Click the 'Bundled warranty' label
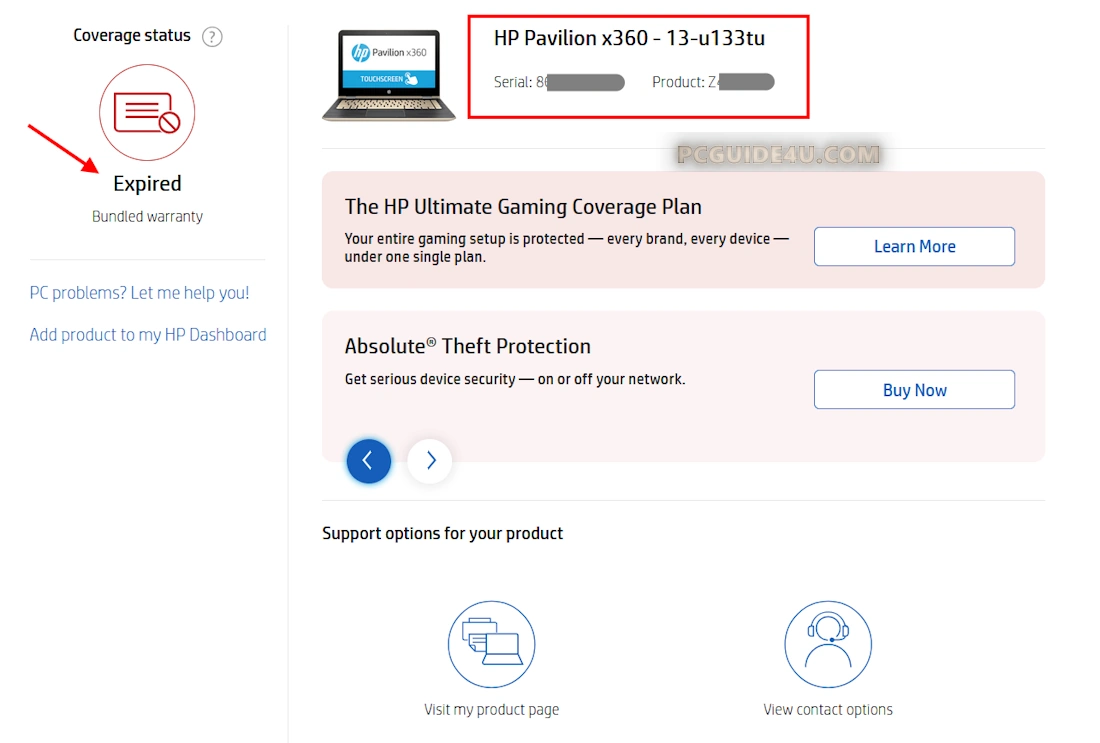The width and height of the screenshot is (1100, 743). [147, 216]
